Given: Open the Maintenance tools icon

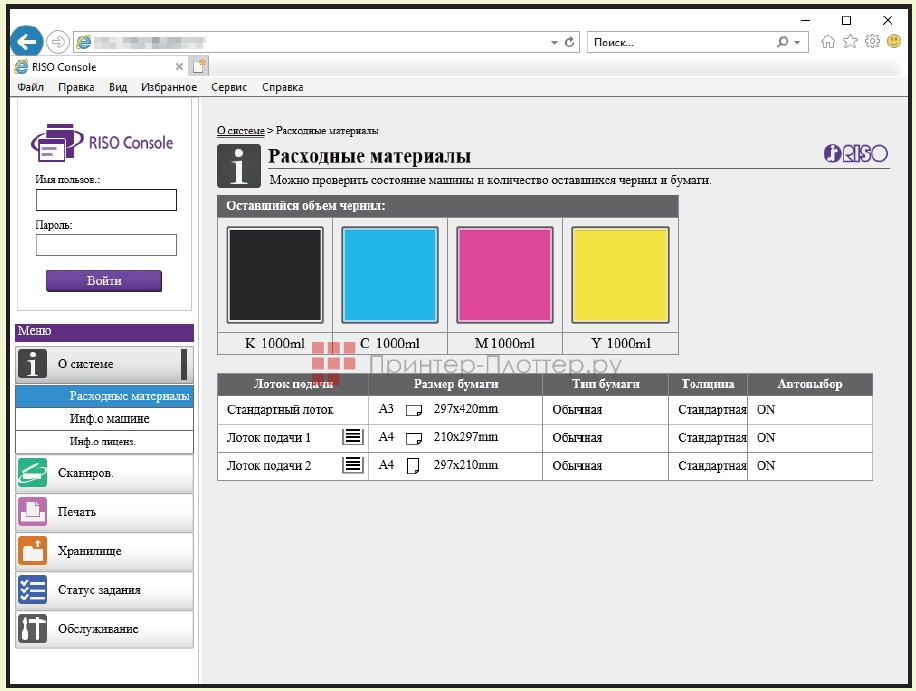Looking at the screenshot, I should [x=33, y=629].
